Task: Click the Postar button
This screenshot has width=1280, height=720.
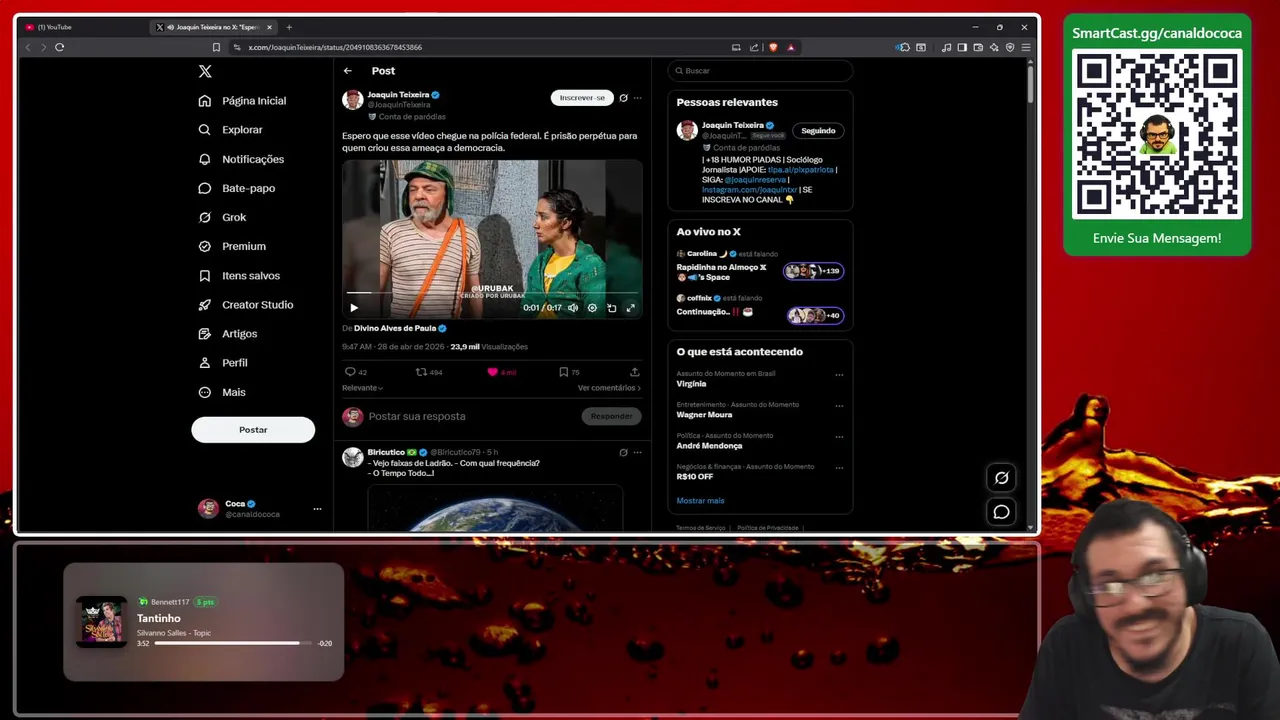Action: (x=253, y=429)
